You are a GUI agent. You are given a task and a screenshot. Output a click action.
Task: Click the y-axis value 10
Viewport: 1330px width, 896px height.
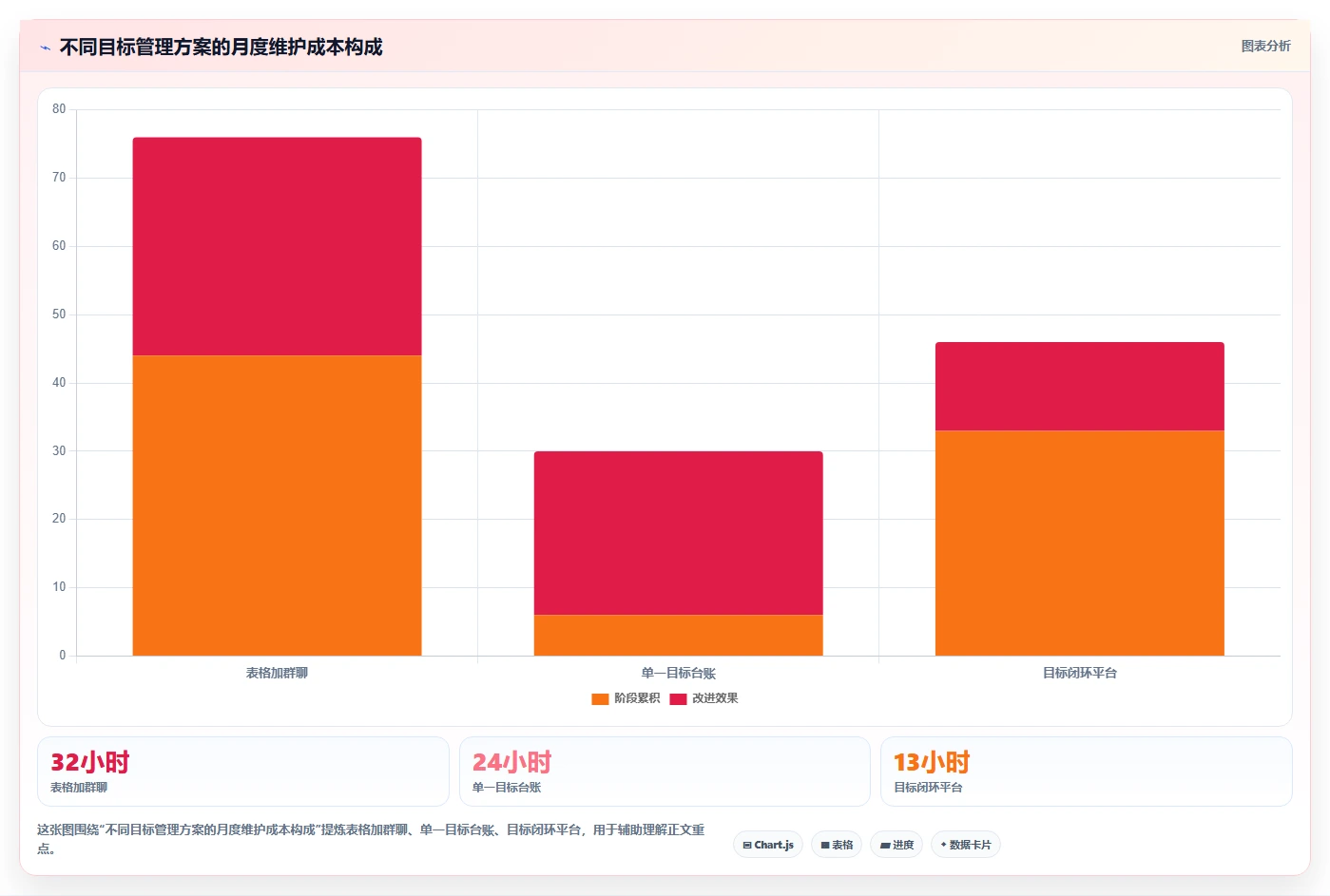tap(59, 587)
